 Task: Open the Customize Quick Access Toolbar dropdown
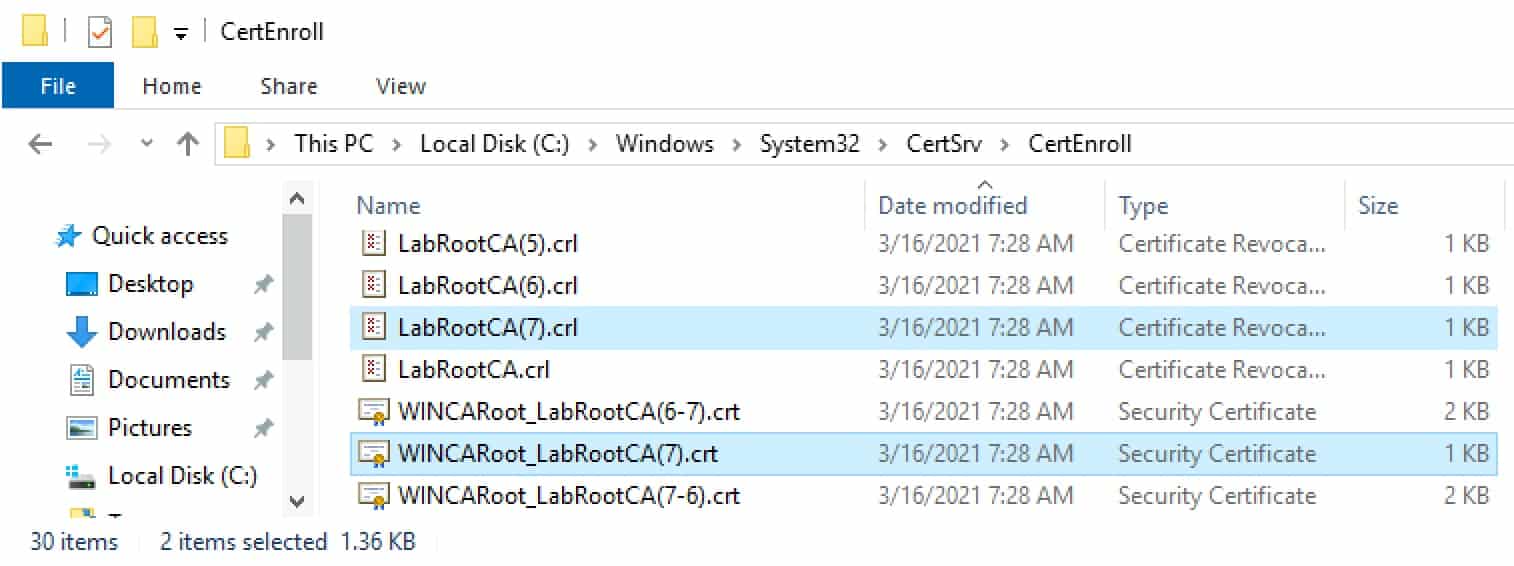point(181,33)
